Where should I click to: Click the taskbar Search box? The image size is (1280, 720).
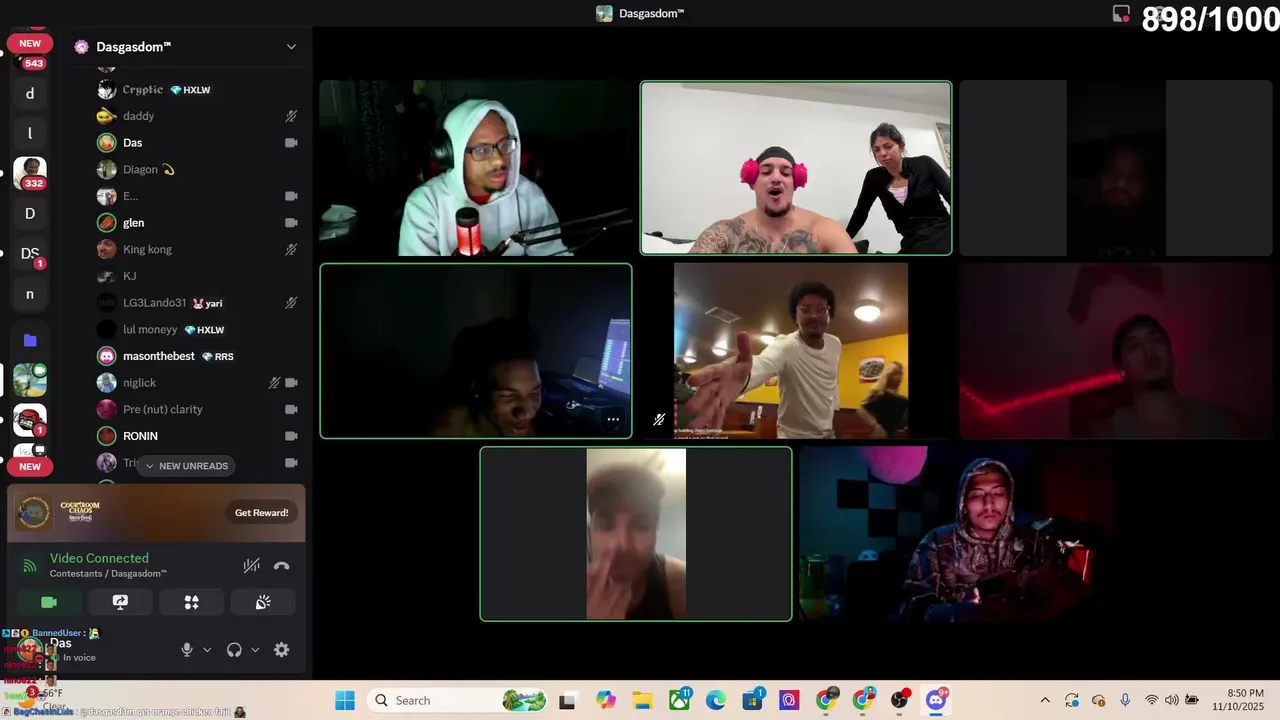(x=457, y=700)
